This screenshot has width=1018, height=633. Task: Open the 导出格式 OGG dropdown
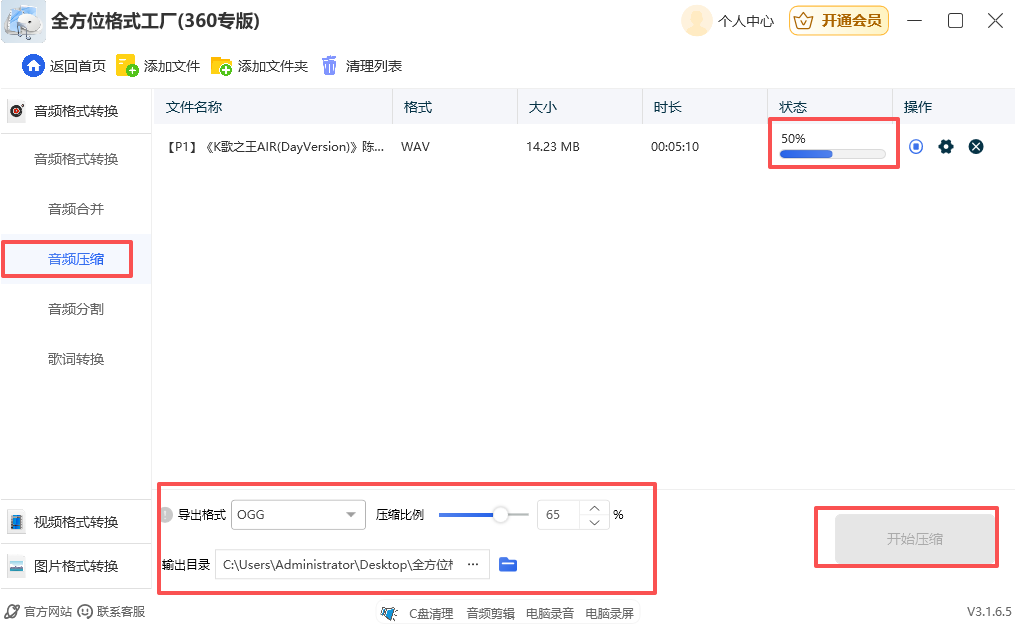coord(298,515)
